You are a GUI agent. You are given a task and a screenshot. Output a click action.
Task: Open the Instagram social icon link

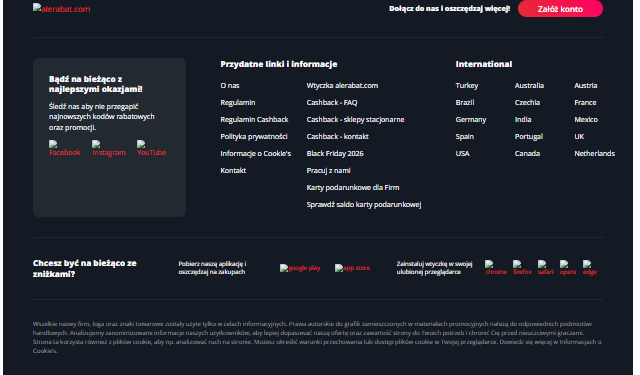[x=109, y=149]
